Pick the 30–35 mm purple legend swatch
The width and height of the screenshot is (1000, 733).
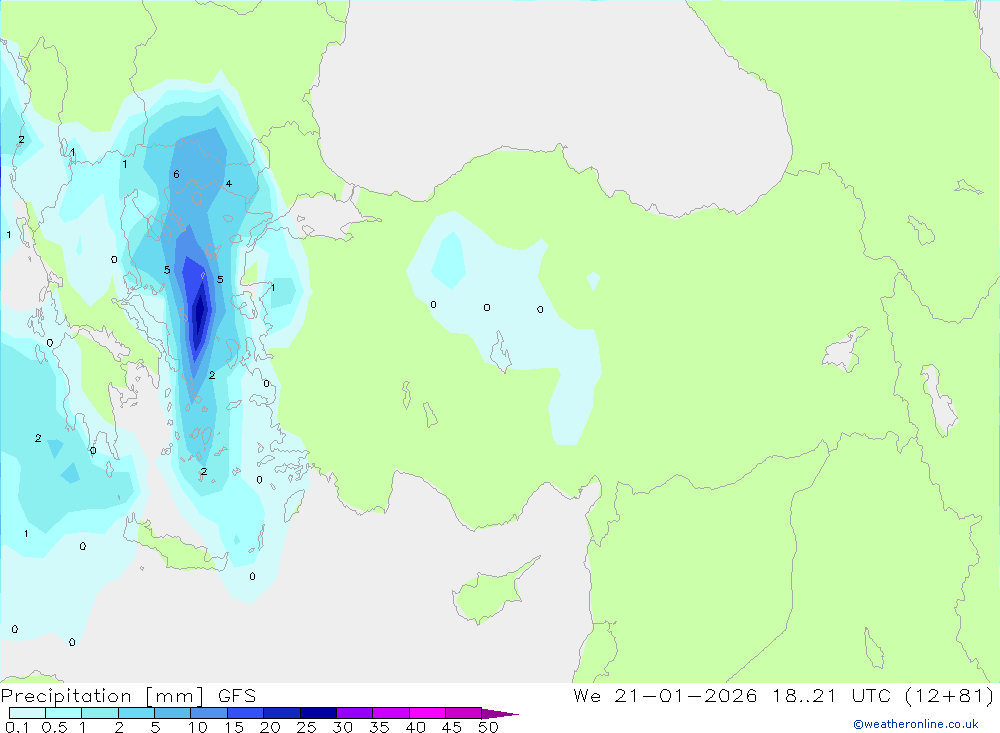[x=355, y=713]
